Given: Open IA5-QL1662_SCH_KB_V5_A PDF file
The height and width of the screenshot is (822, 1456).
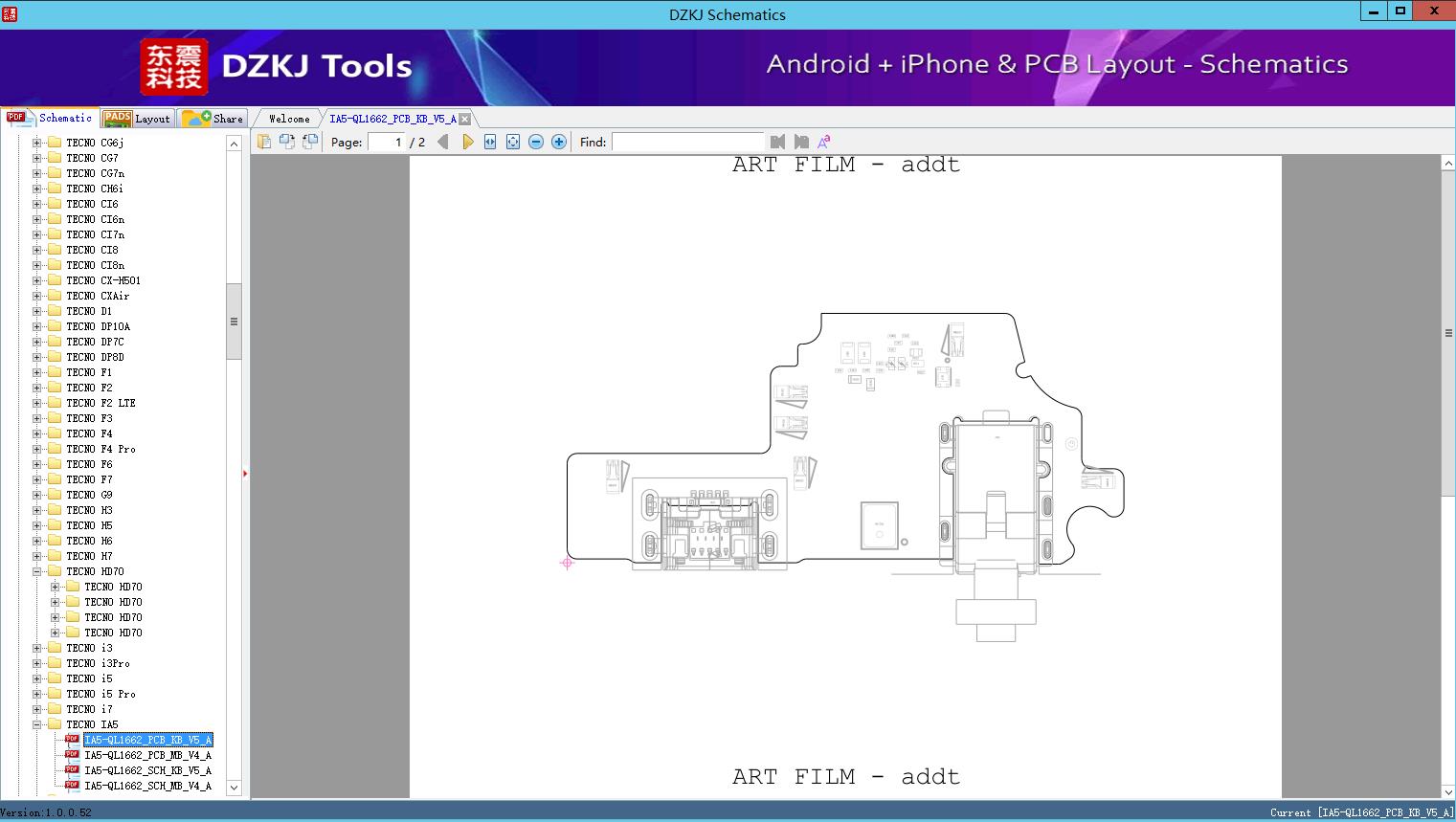Looking at the screenshot, I should pyautogui.click(x=147, y=770).
